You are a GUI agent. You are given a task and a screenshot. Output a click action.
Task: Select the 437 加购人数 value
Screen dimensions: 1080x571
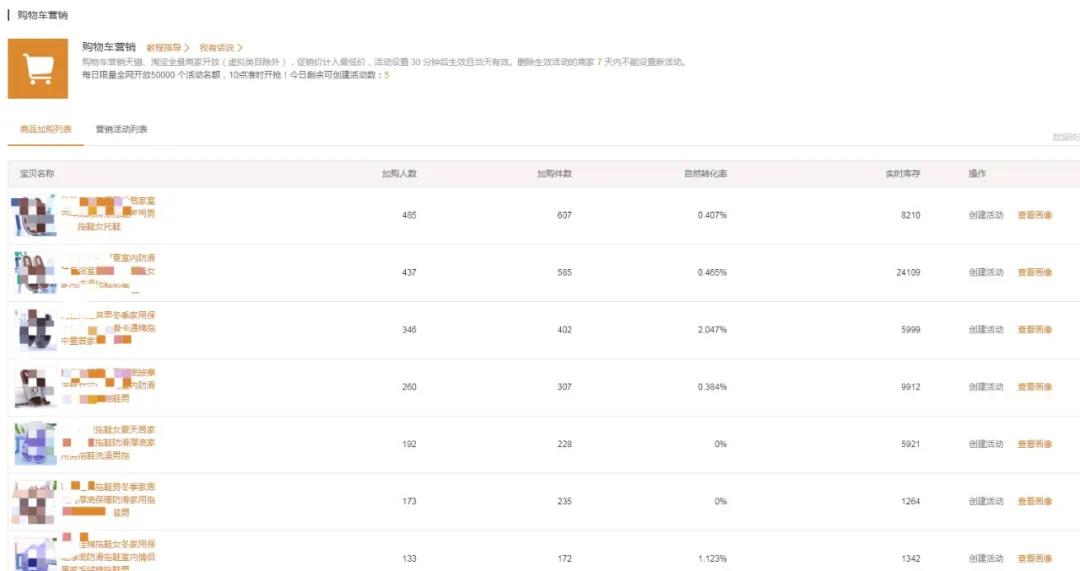click(x=409, y=272)
